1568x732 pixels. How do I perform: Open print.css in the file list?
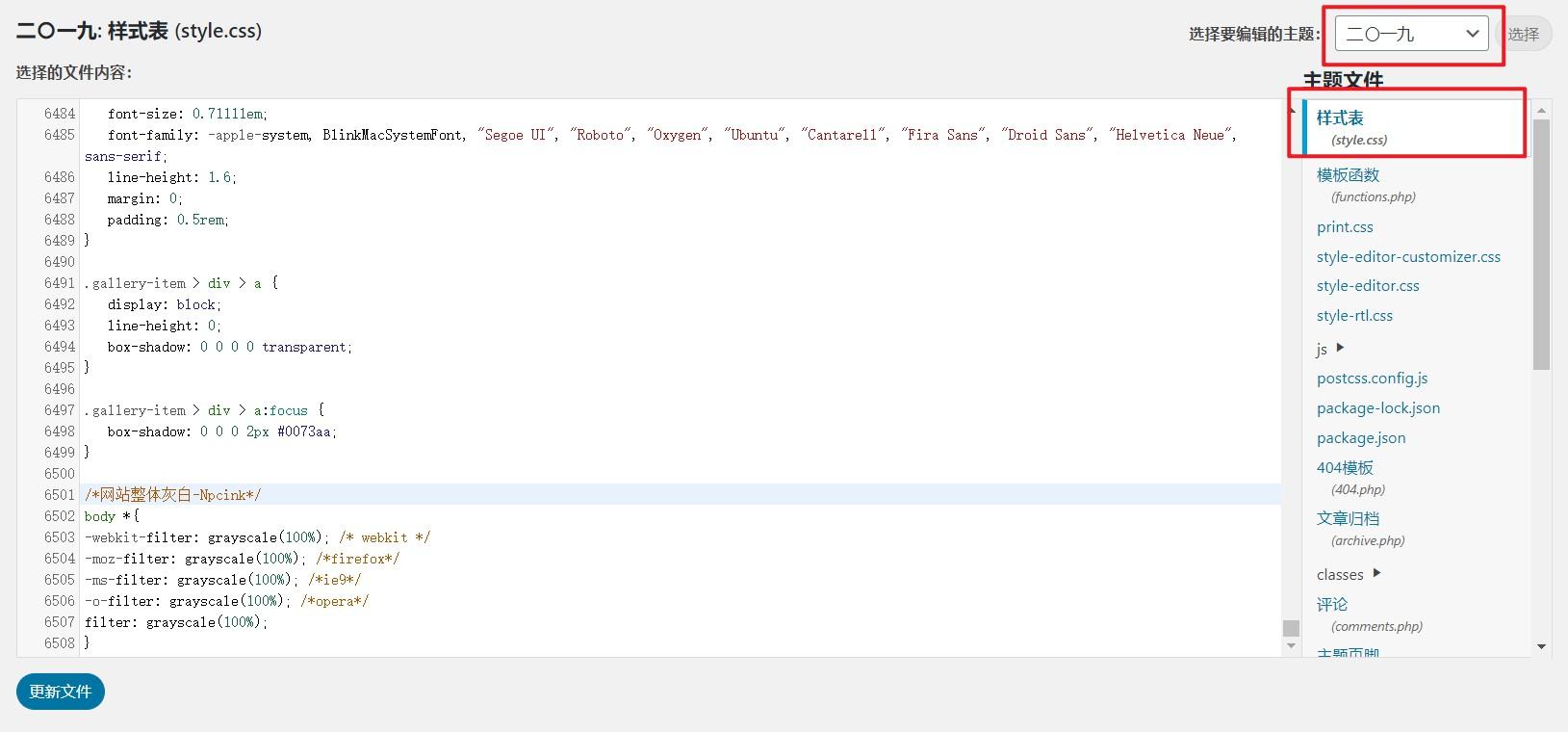click(x=1345, y=227)
